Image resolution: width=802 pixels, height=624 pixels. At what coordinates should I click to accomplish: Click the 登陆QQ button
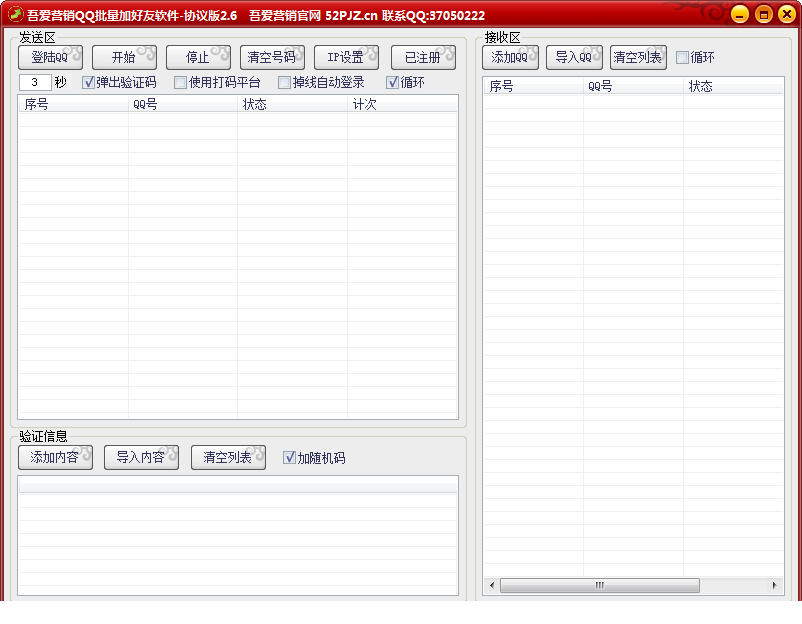point(51,57)
